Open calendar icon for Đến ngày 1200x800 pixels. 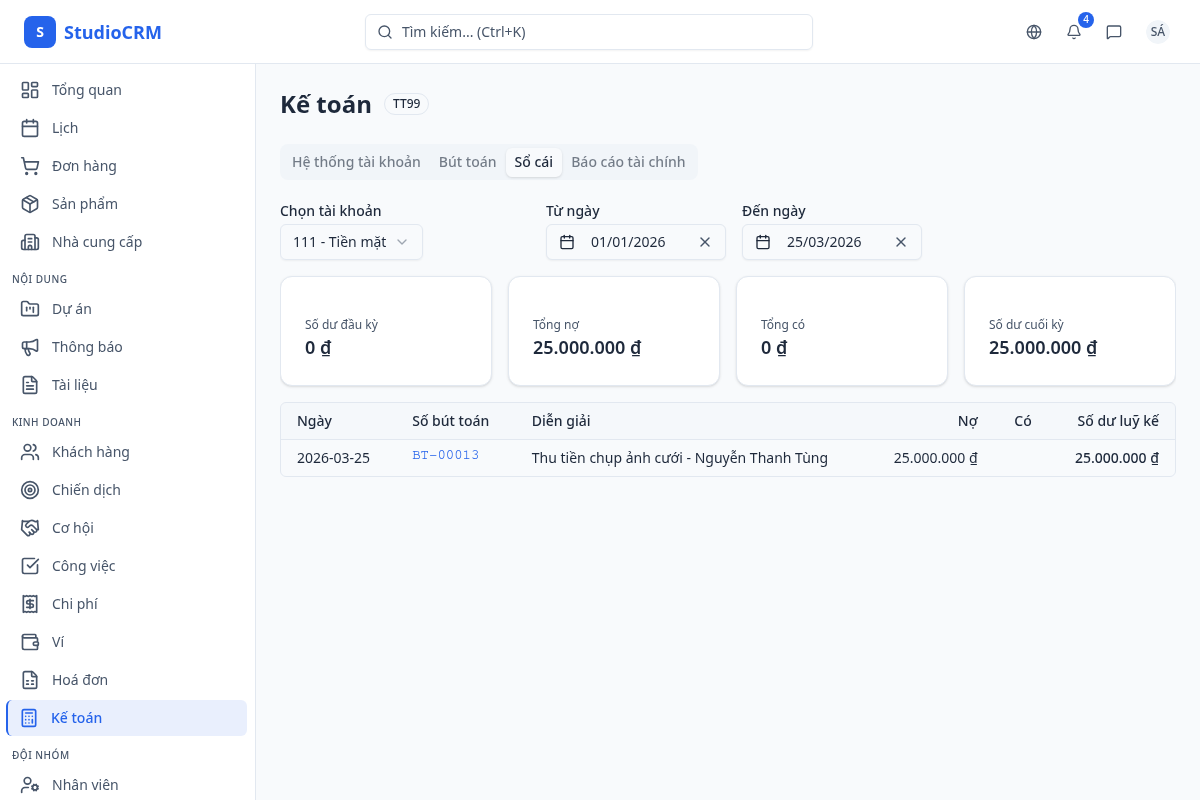click(x=763, y=242)
